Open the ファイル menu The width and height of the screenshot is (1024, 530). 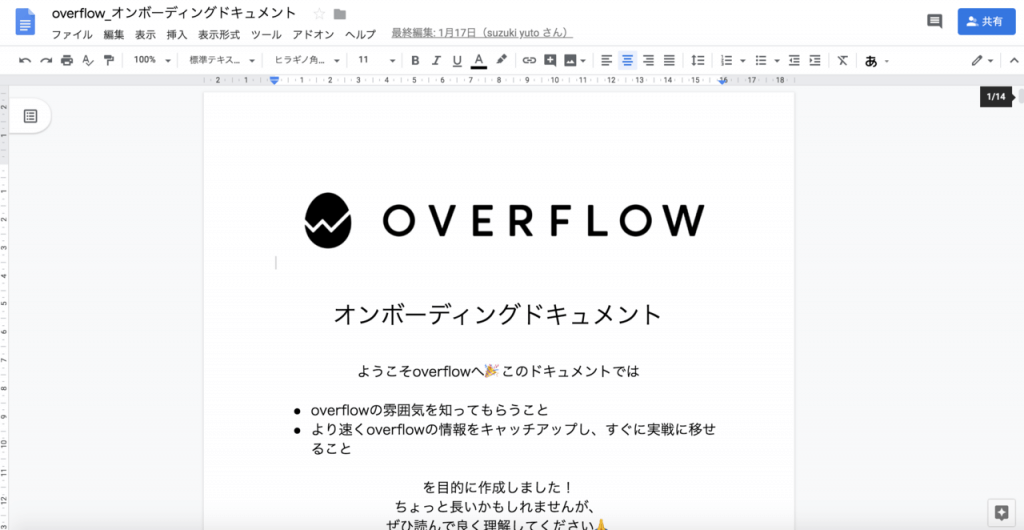tap(72, 35)
